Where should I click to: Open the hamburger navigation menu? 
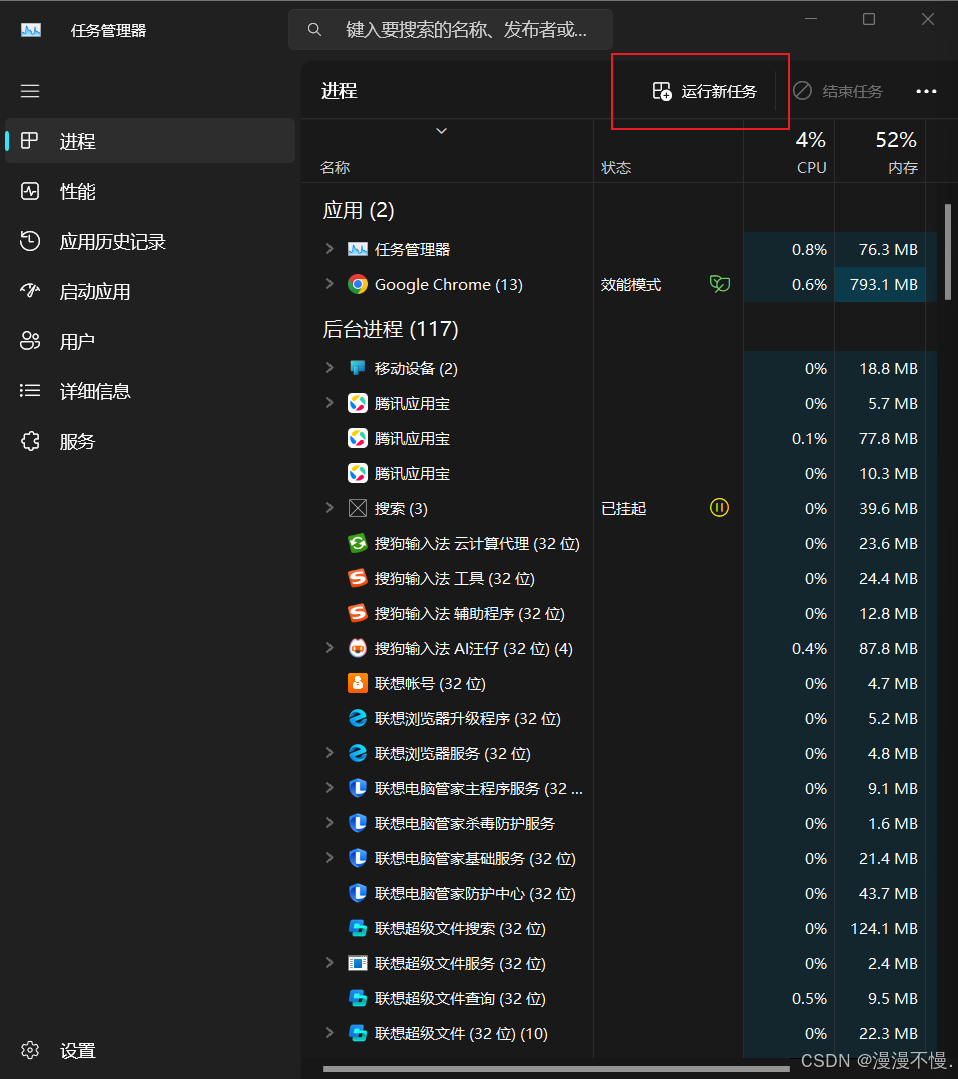pos(30,91)
